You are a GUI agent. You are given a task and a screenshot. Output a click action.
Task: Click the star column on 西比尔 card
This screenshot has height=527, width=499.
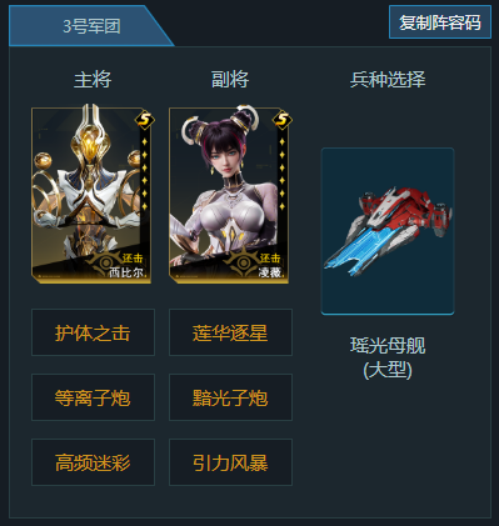point(145,174)
